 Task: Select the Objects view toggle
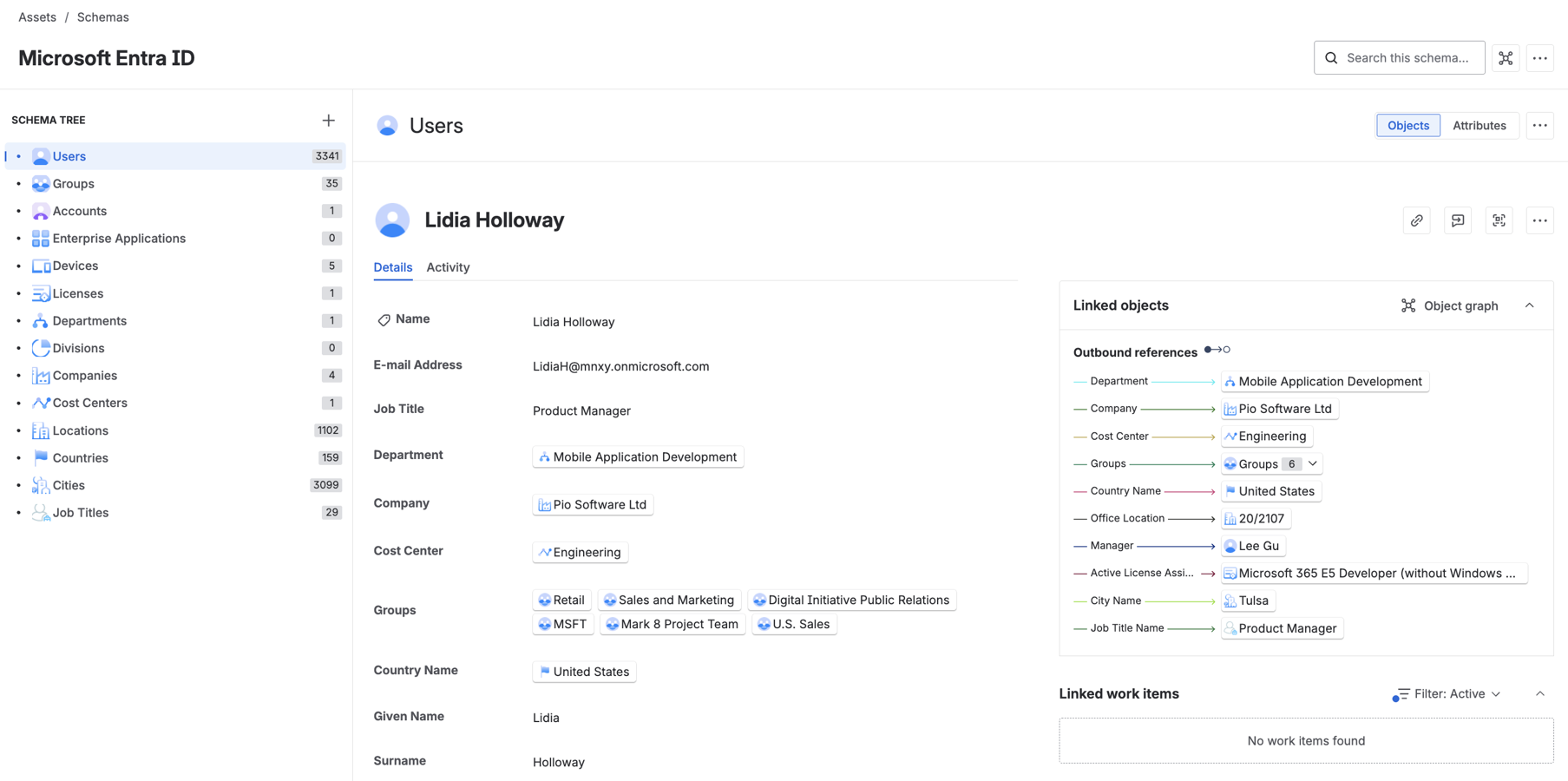coord(1407,125)
